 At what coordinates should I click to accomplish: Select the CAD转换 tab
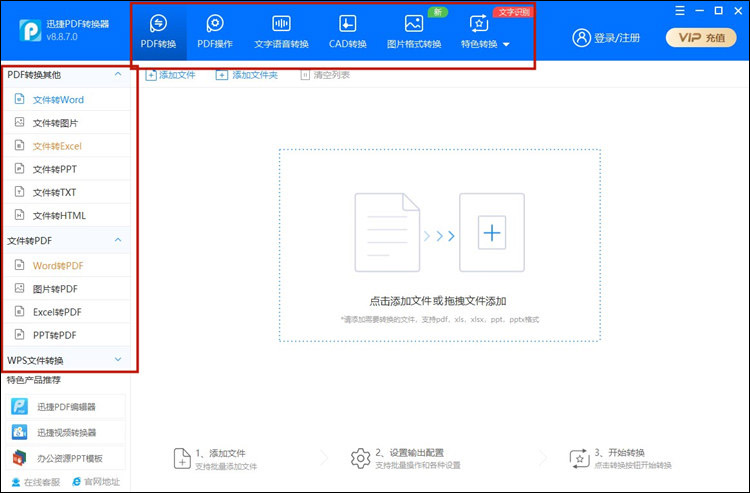pos(348,32)
